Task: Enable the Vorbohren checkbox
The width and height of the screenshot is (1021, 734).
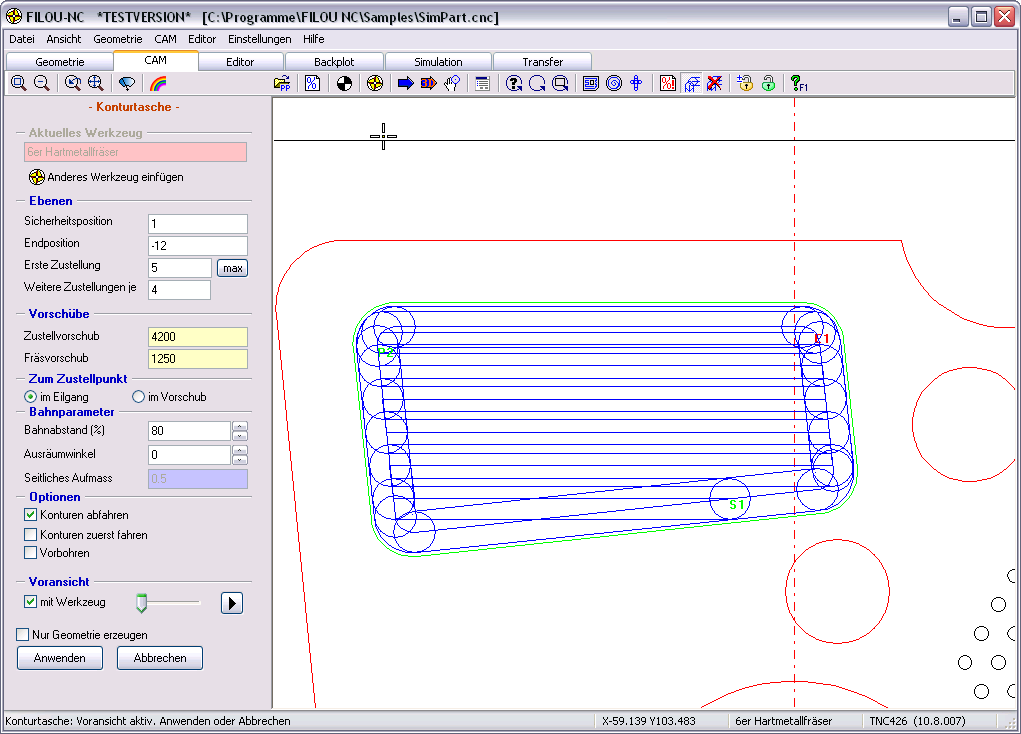Action: pos(31,553)
